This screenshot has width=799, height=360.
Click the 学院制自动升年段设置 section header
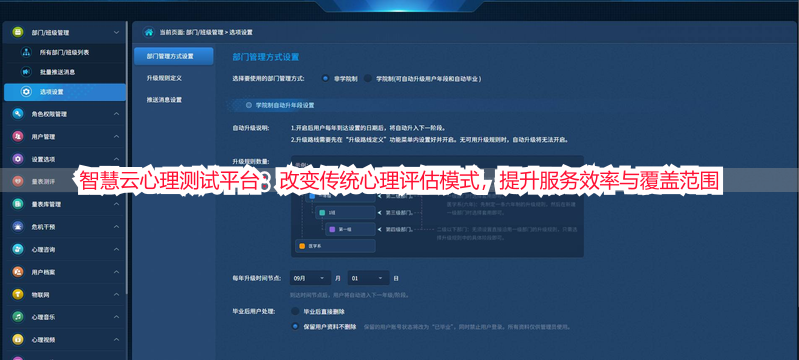click(x=285, y=105)
